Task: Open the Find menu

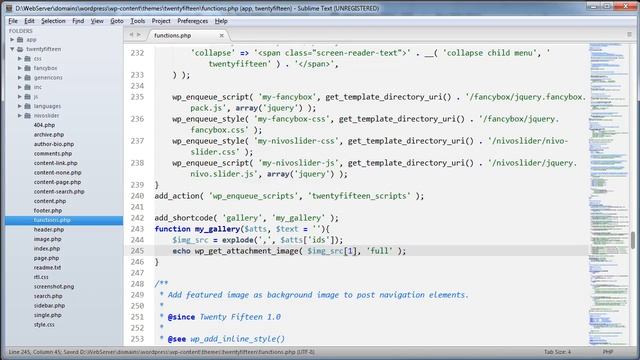Action: tap(78, 21)
